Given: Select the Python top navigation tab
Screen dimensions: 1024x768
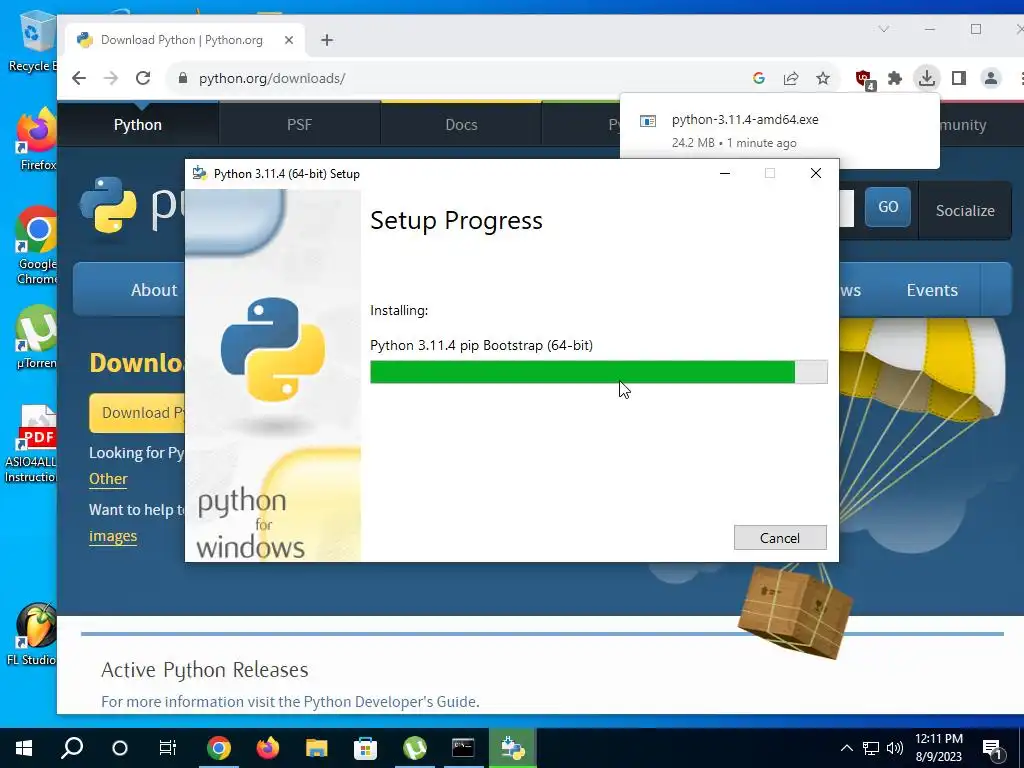Looking at the screenshot, I should point(138,124).
